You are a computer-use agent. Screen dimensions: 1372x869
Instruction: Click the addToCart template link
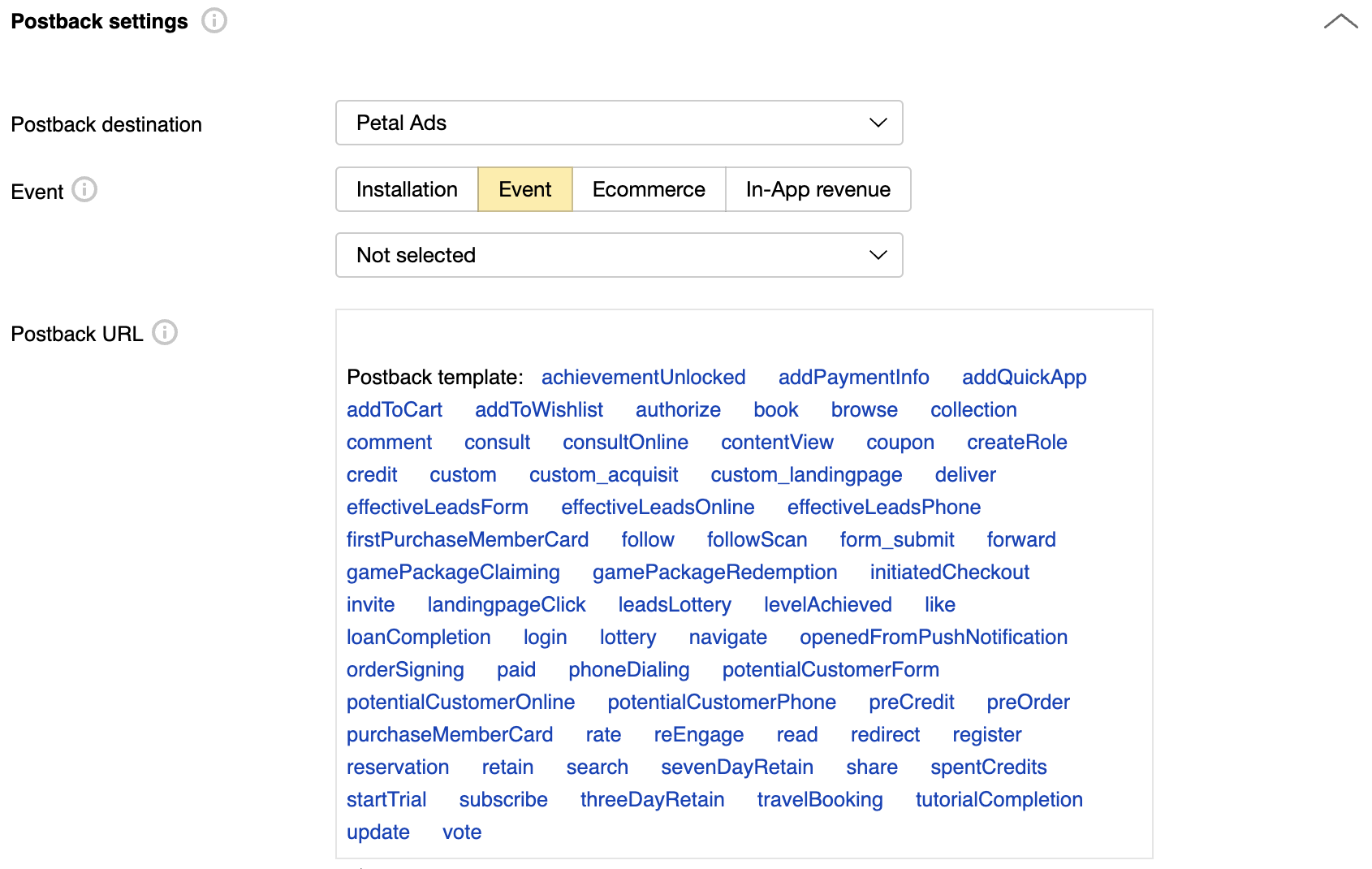click(x=395, y=409)
